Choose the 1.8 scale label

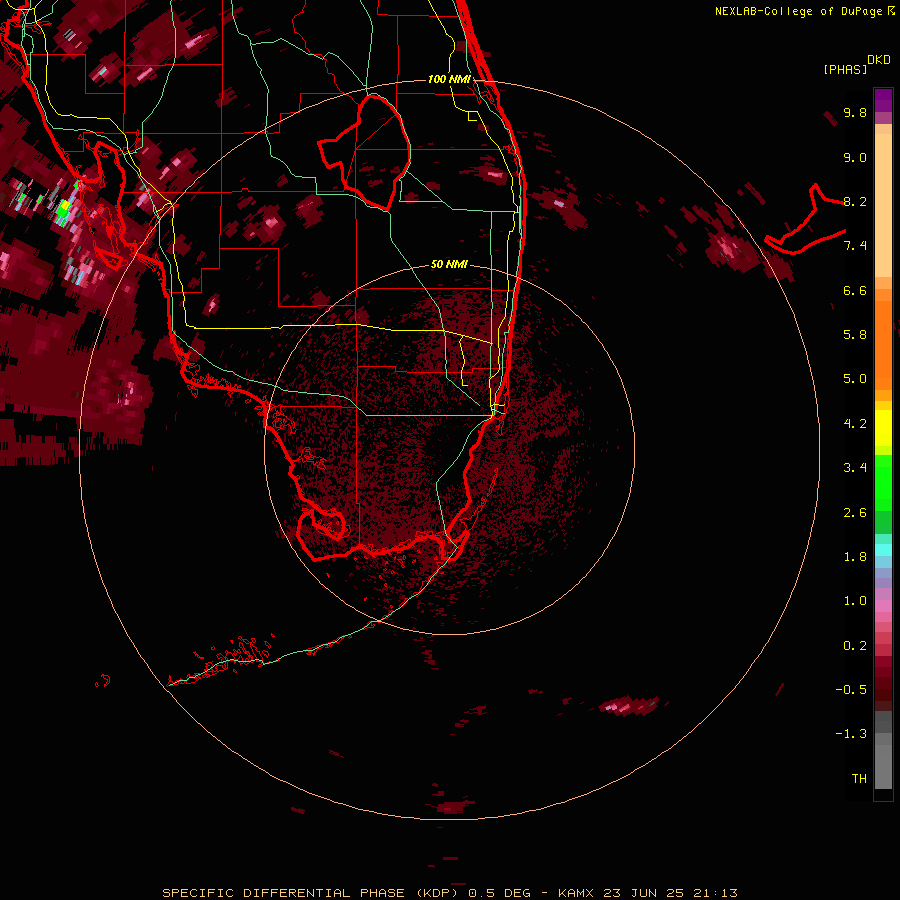point(855,557)
